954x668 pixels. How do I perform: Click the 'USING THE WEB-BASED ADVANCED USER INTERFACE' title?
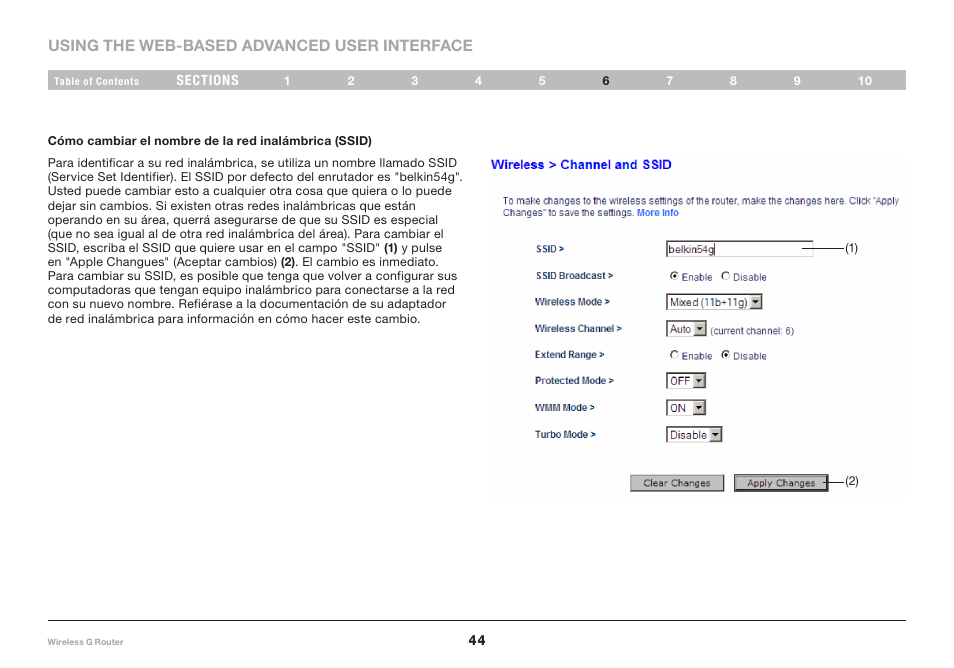(260, 46)
